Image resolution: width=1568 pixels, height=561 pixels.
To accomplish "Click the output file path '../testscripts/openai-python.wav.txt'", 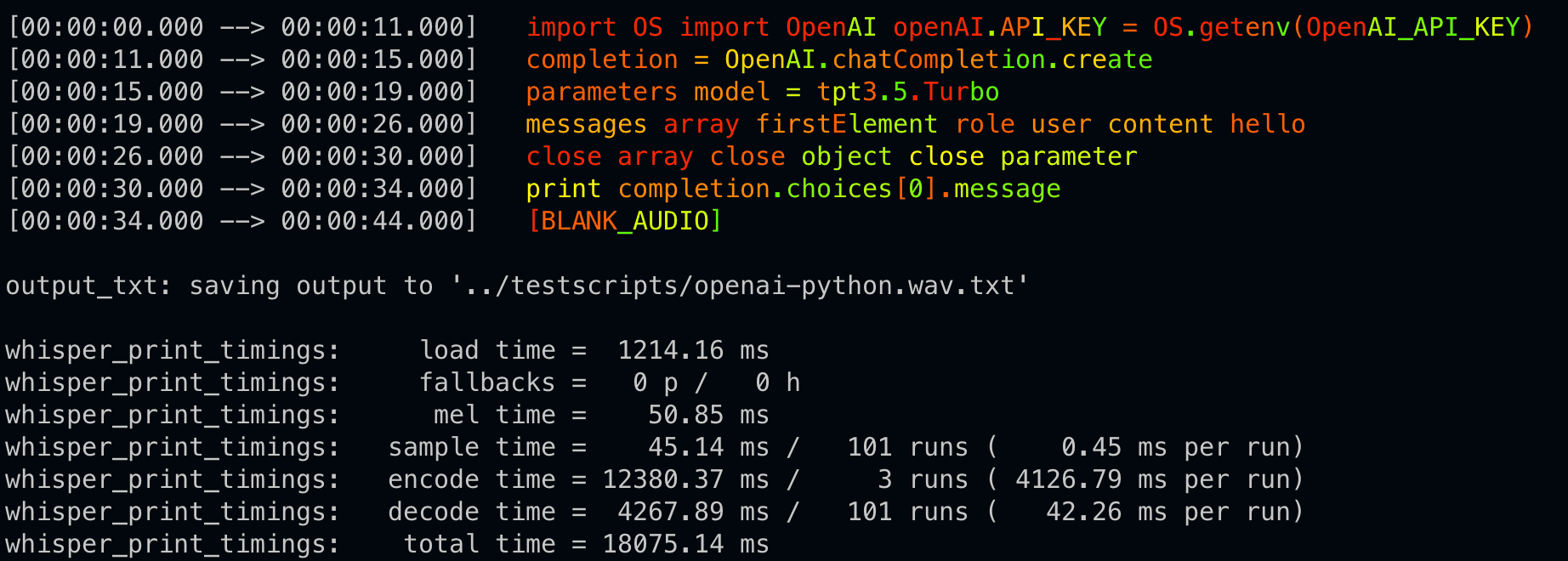I will tap(739, 286).
